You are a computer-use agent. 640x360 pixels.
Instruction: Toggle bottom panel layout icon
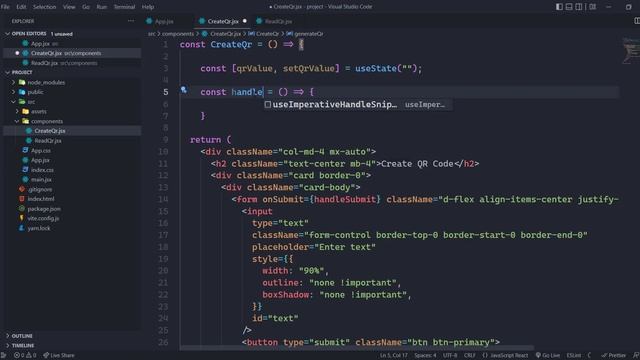(569, 7)
